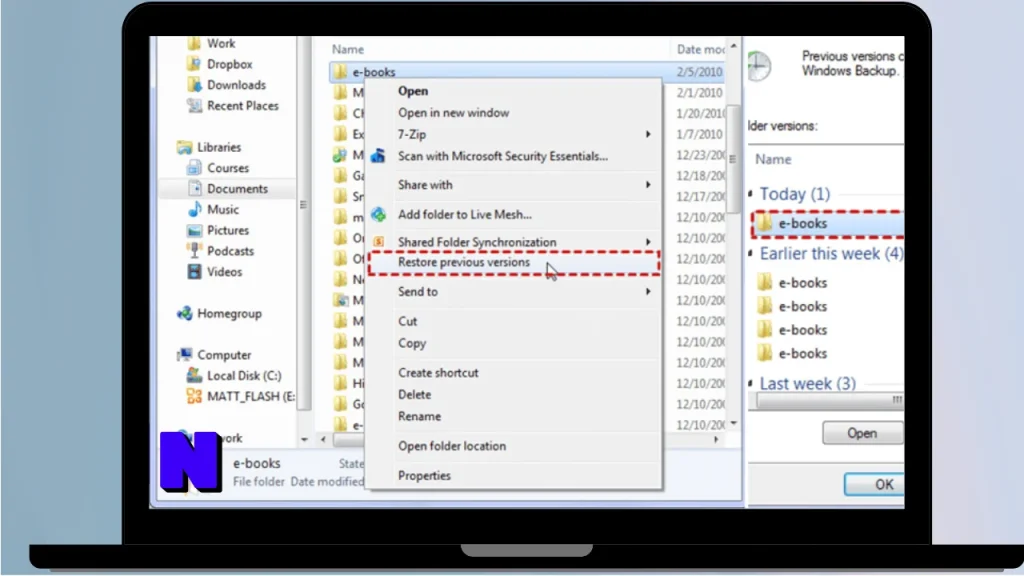Click the Local Disk (C:) drive icon
Image resolution: width=1024 pixels, height=576 pixels.
click(x=194, y=376)
